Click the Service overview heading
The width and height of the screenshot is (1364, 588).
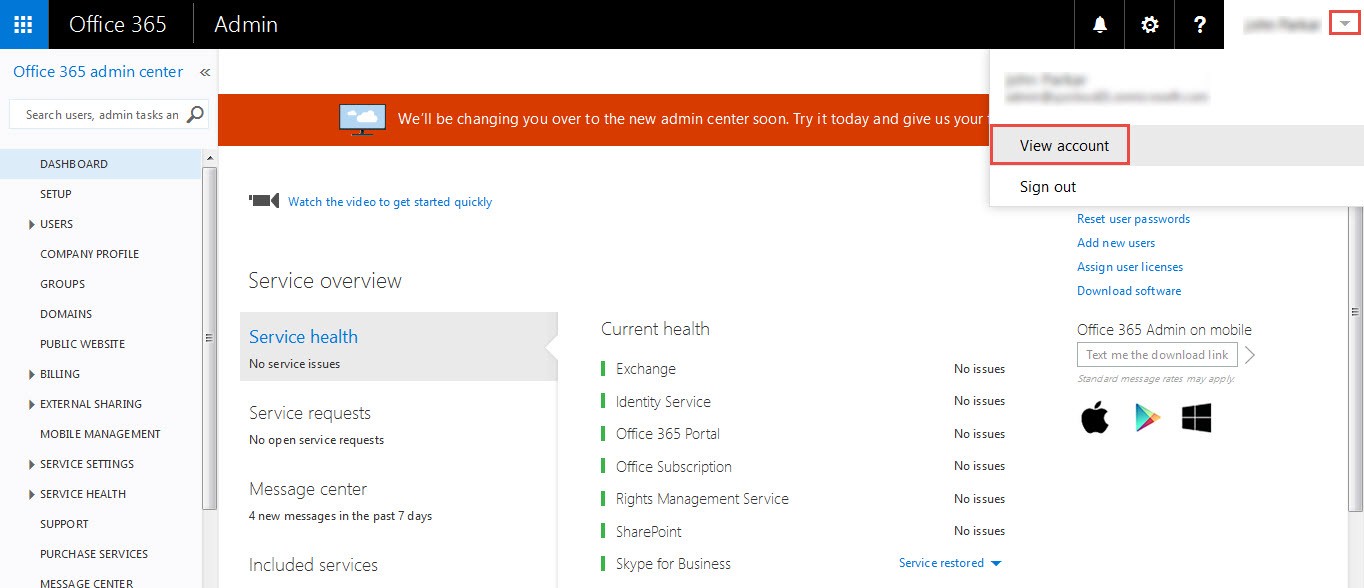pyautogui.click(x=325, y=281)
